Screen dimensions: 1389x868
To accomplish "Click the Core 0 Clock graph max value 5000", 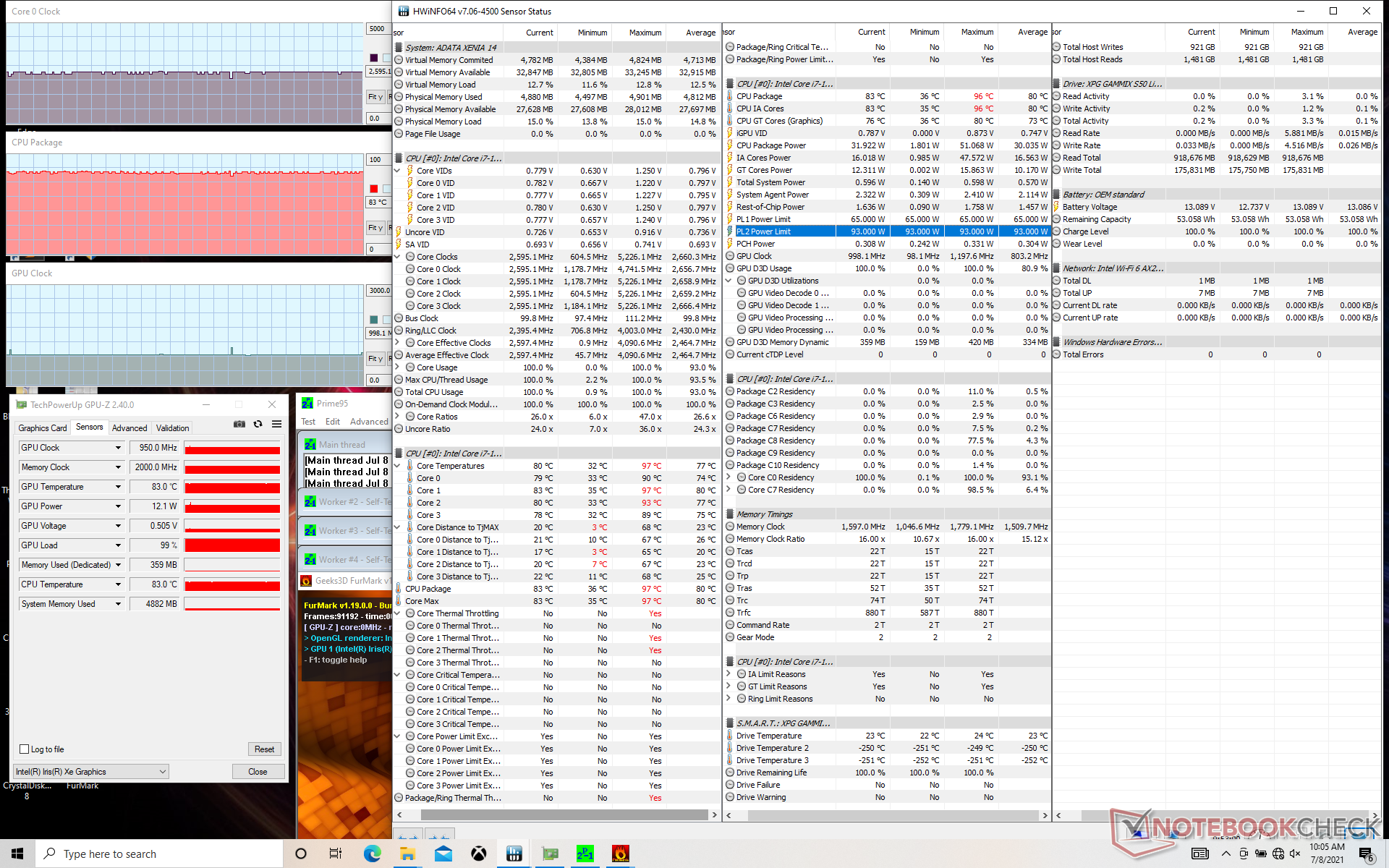I will pos(378,29).
